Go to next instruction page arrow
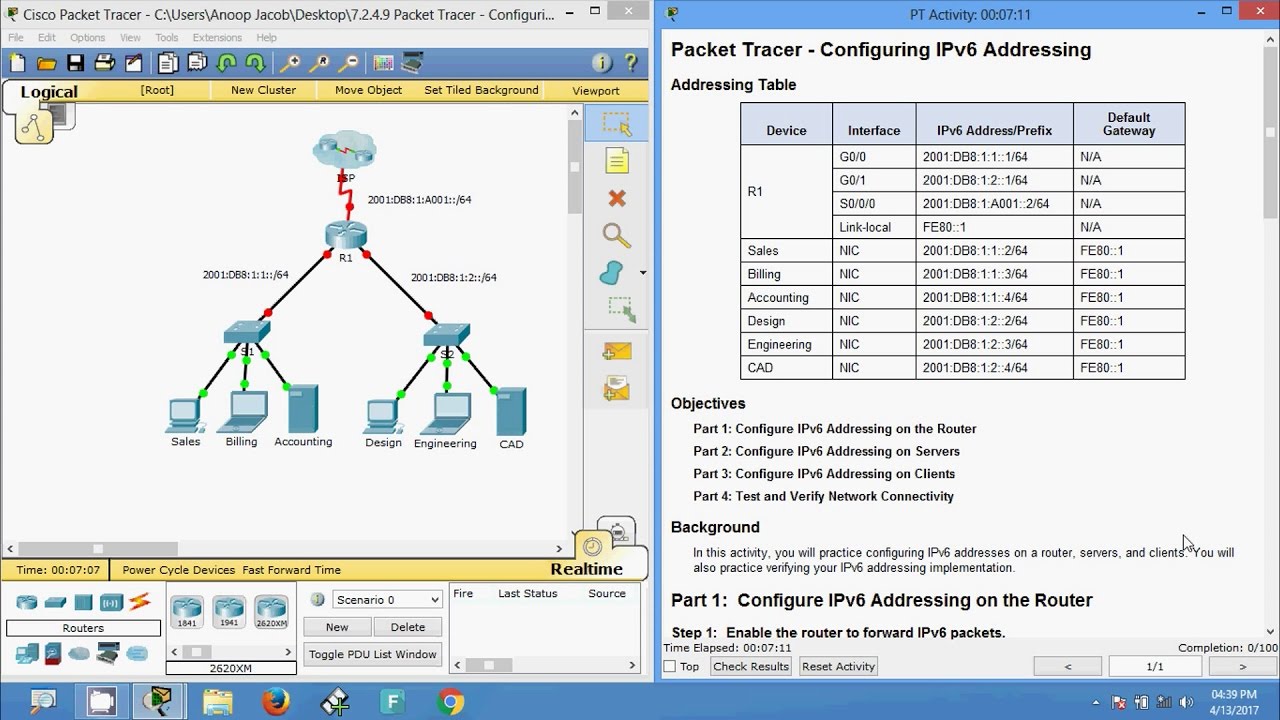 (1243, 666)
